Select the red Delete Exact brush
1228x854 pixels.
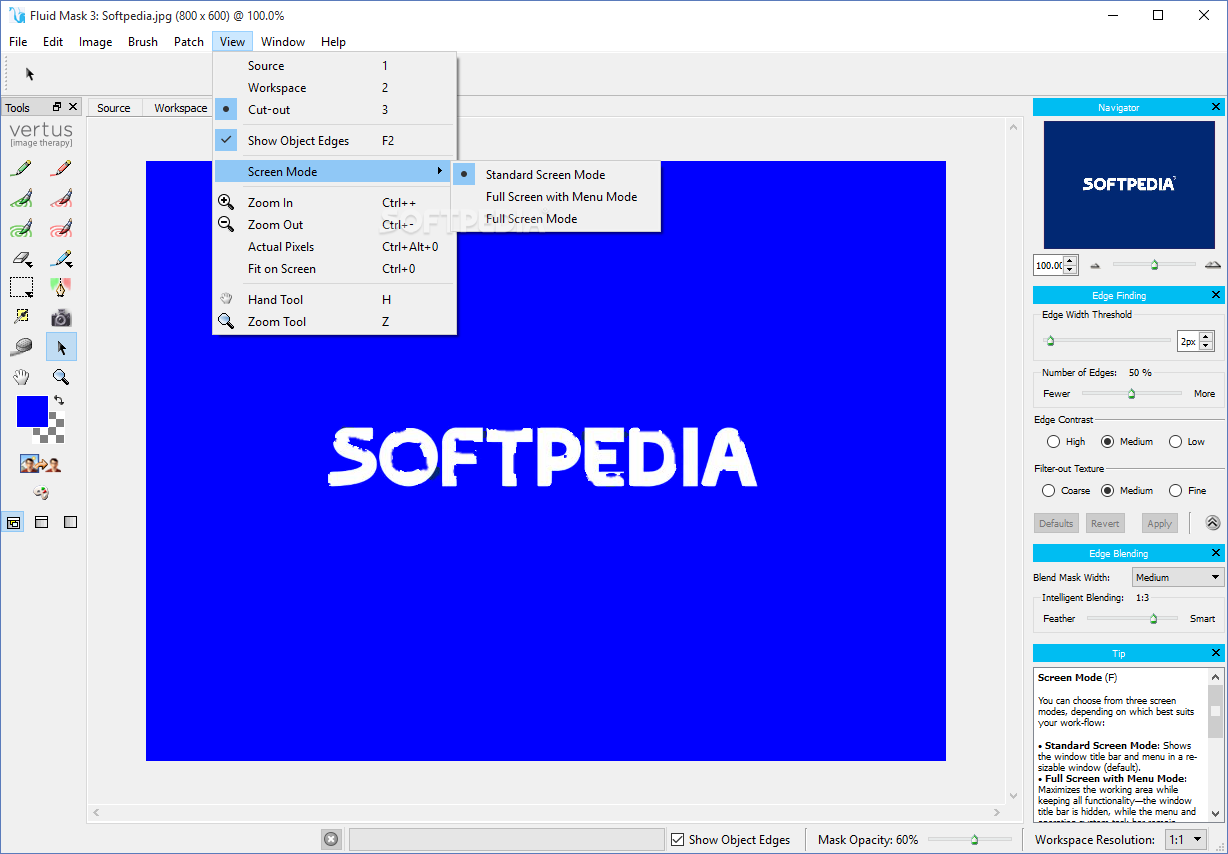coord(61,169)
